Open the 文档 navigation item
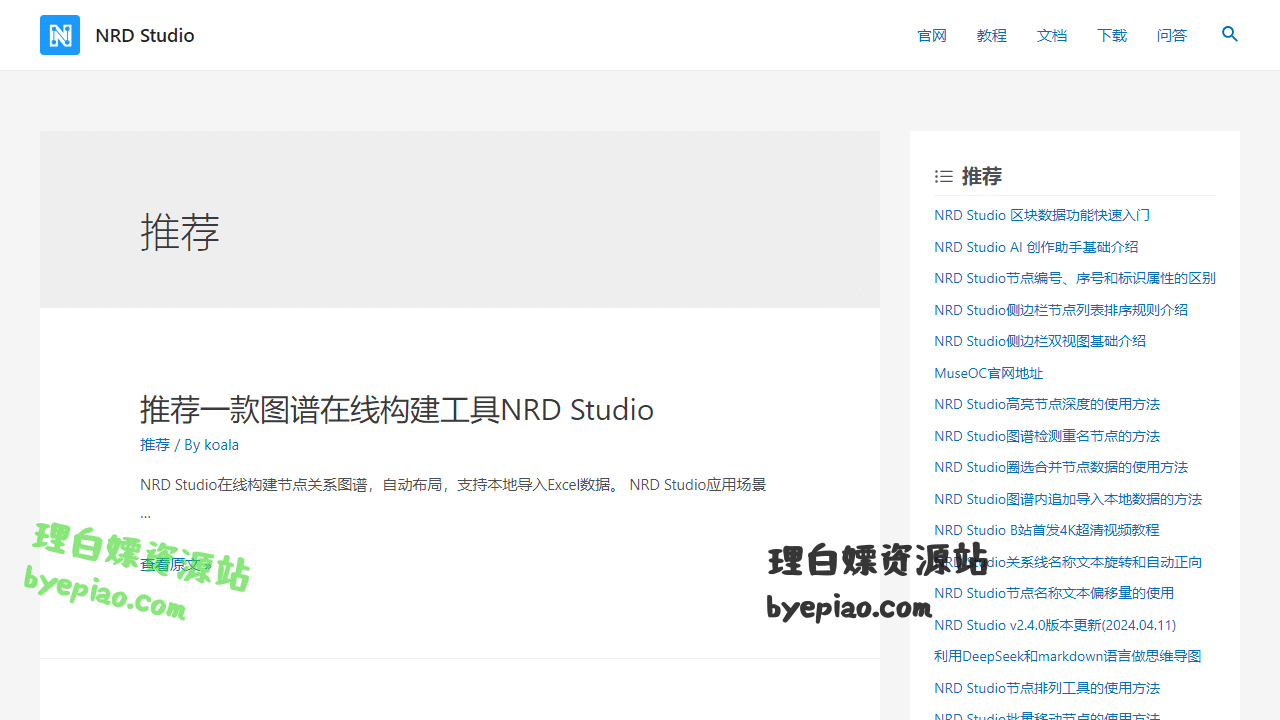The image size is (1280, 720). tap(1052, 35)
